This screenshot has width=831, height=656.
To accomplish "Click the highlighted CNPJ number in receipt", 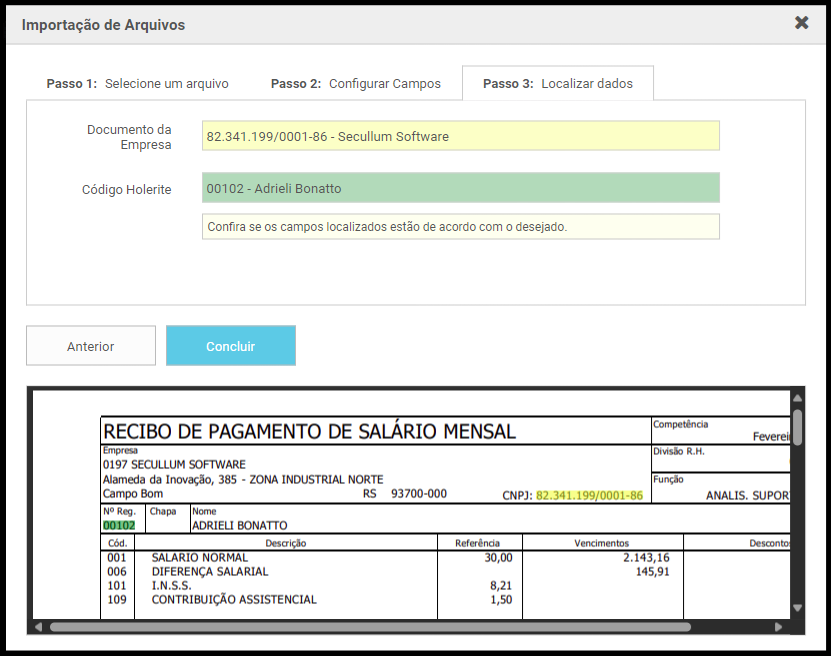I will (589, 495).
